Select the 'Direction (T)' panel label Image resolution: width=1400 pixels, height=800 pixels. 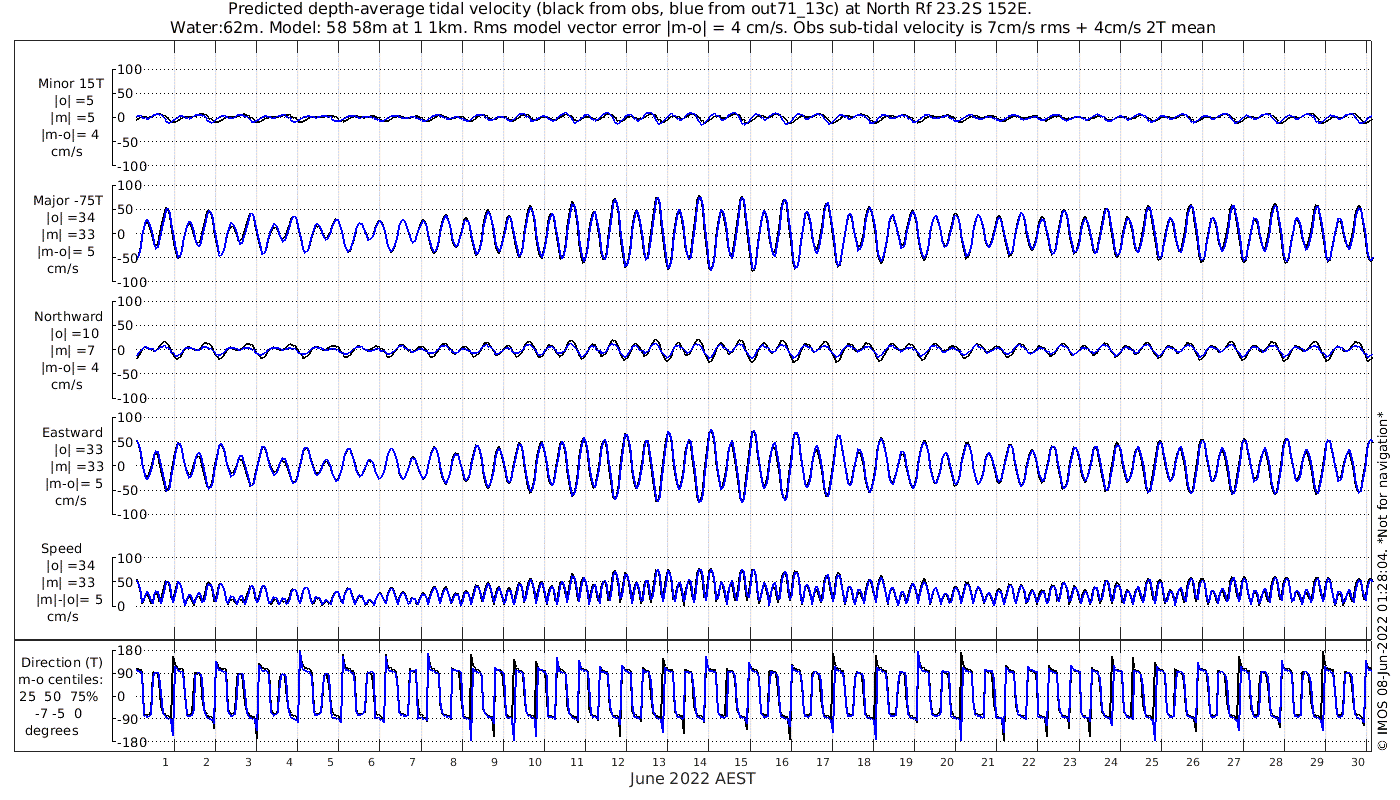coord(62,663)
